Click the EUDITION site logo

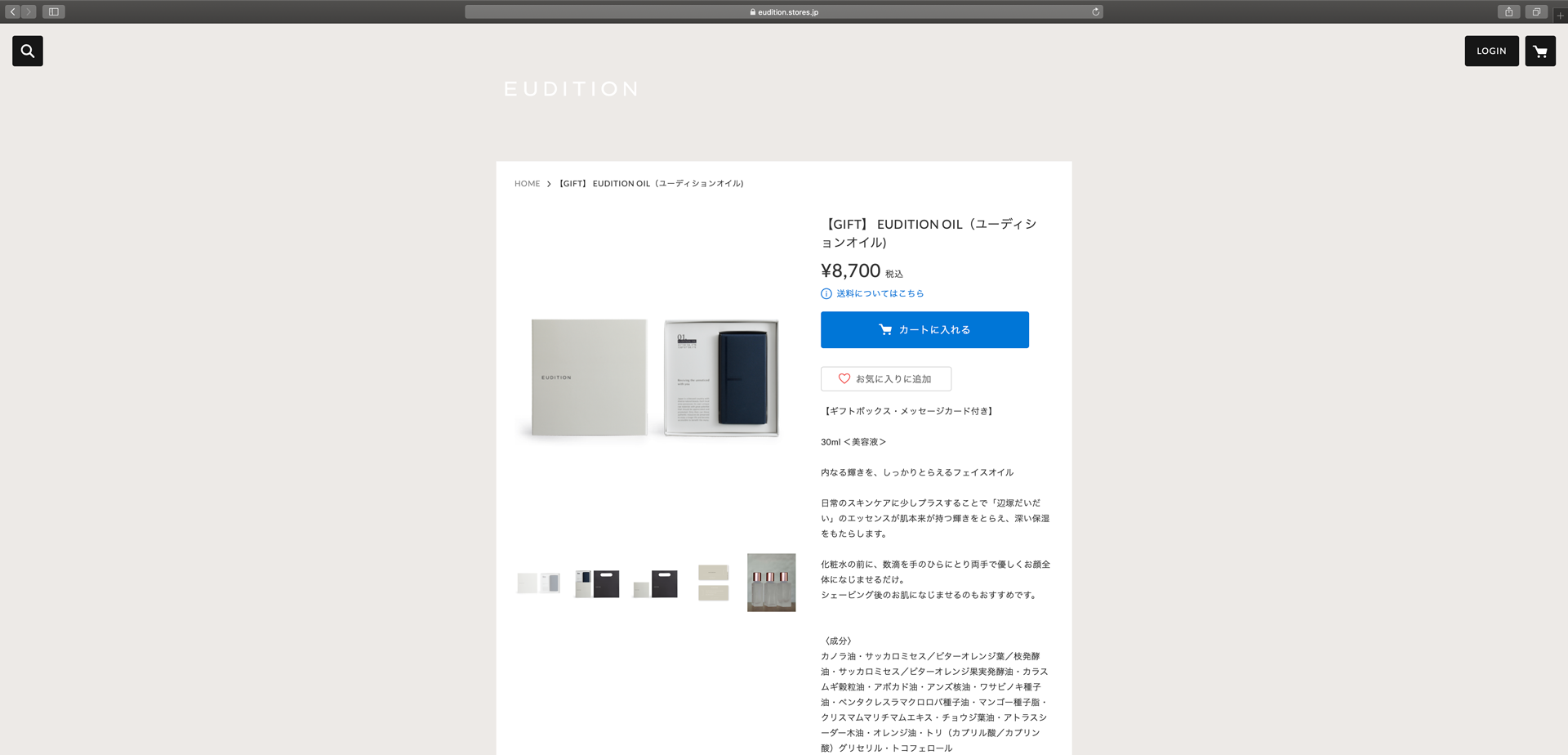pyautogui.click(x=571, y=89)
